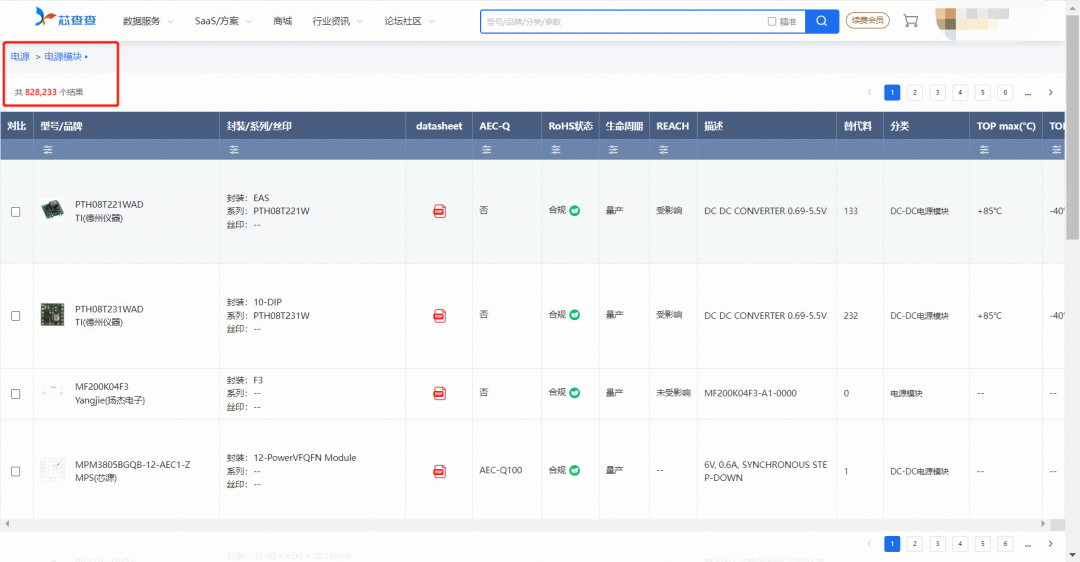Open PDF datasheet for PTH08T221WAD
Image resolution: width=1080 pixels, height=562 pixels.
pyautogui.click(x=439, y=211)
